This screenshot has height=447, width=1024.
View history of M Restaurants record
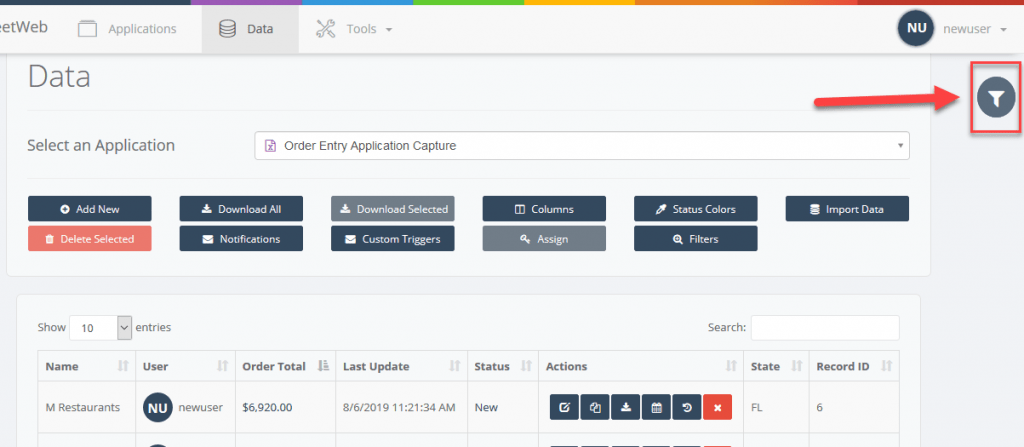coord(687,407)
